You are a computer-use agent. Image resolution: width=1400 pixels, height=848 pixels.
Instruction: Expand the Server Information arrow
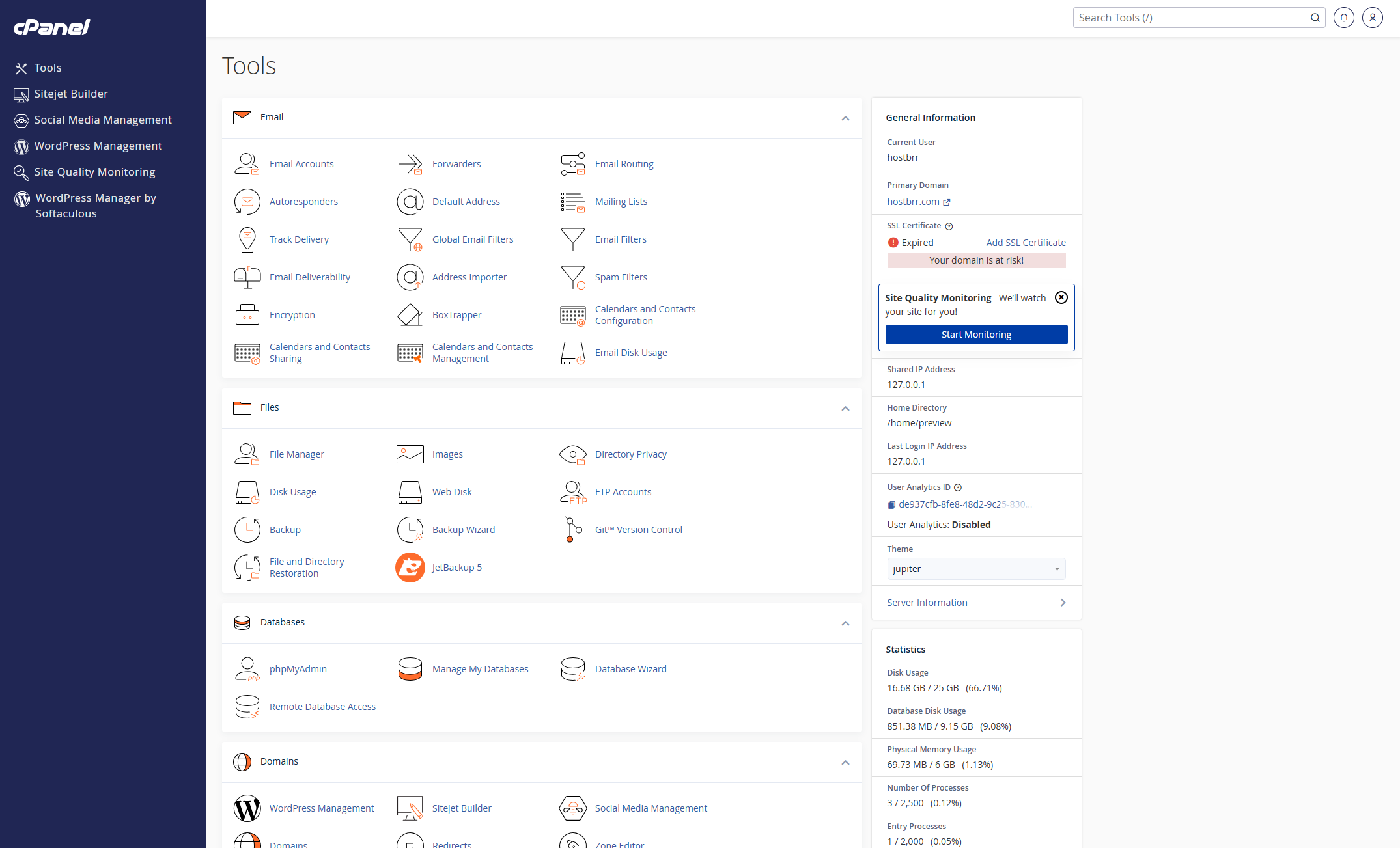(1063, 603)
